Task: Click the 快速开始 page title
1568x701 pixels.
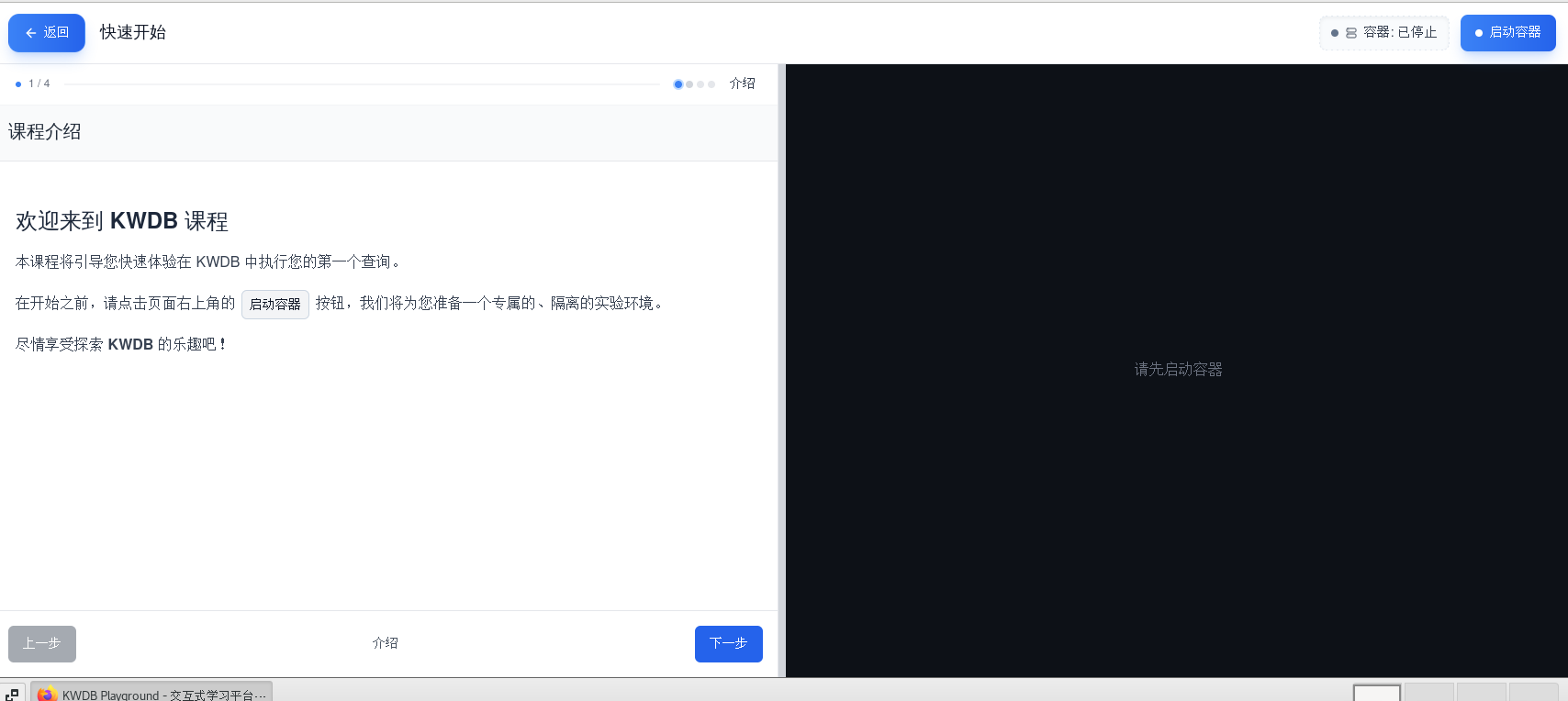Action: tap(133, 32)
